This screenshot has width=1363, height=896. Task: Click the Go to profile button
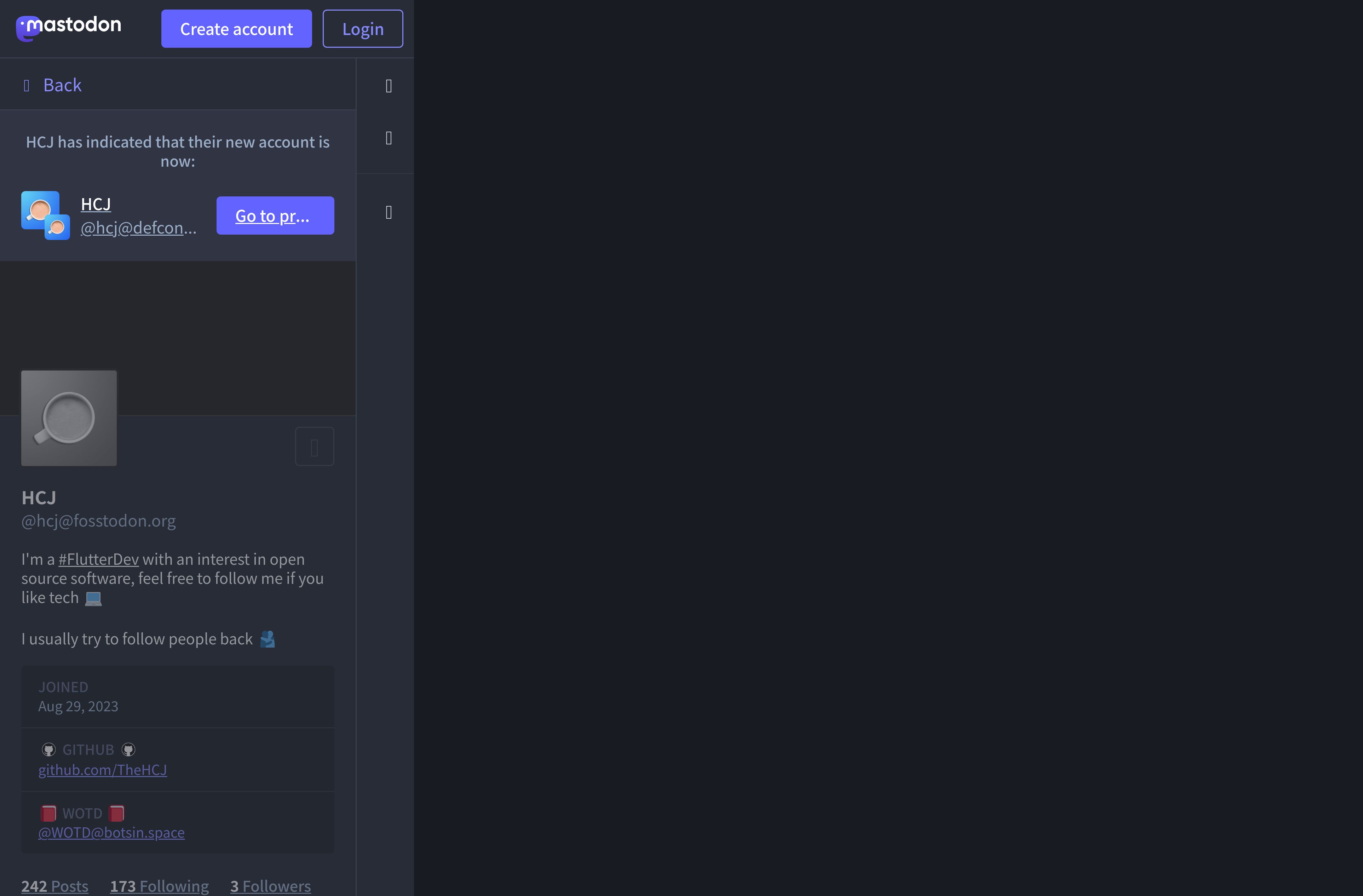click(x=275, y=216)
